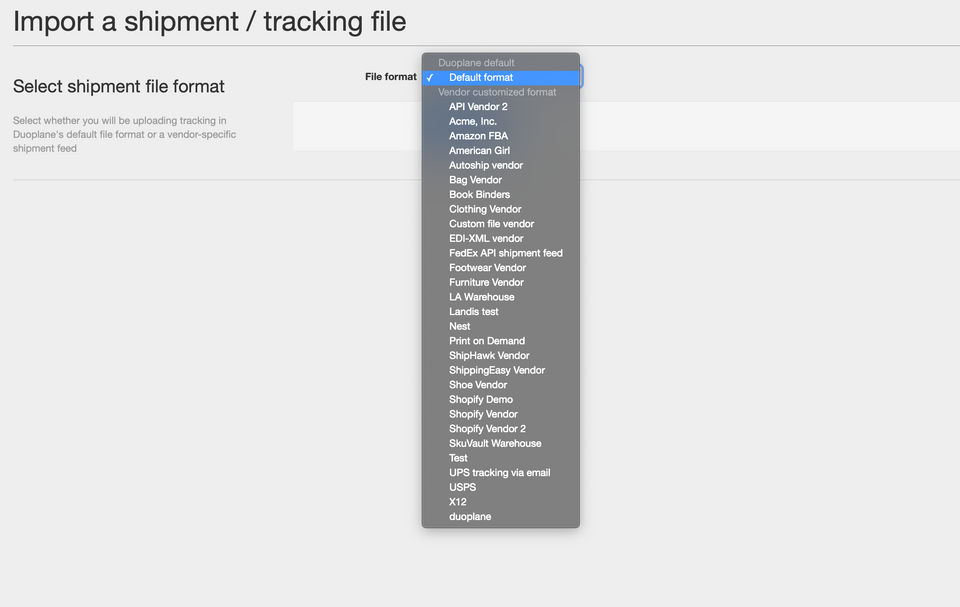Select X12 file format

[x=458, y=502]
